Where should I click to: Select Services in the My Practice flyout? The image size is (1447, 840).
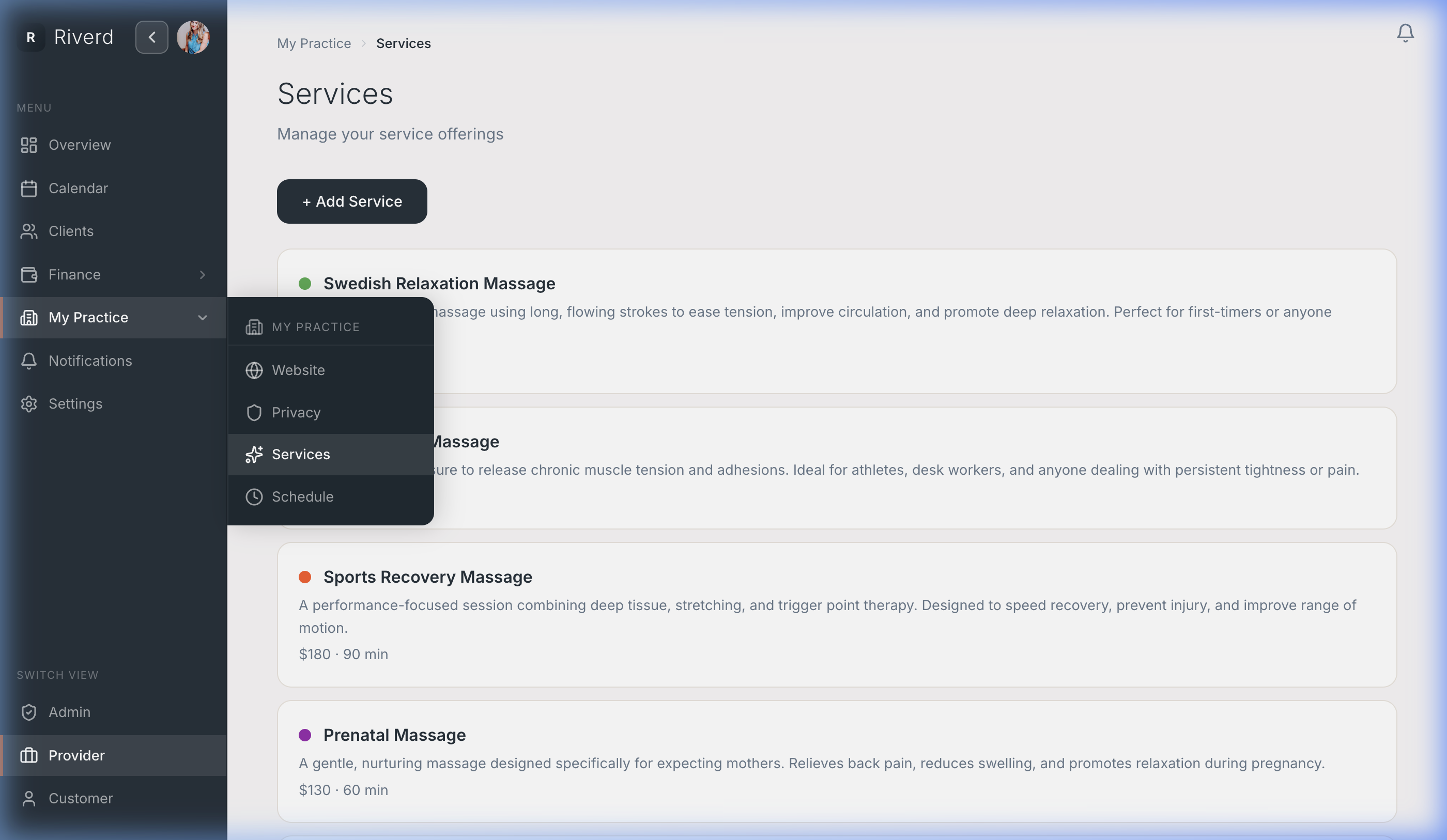tap(301, 455)
